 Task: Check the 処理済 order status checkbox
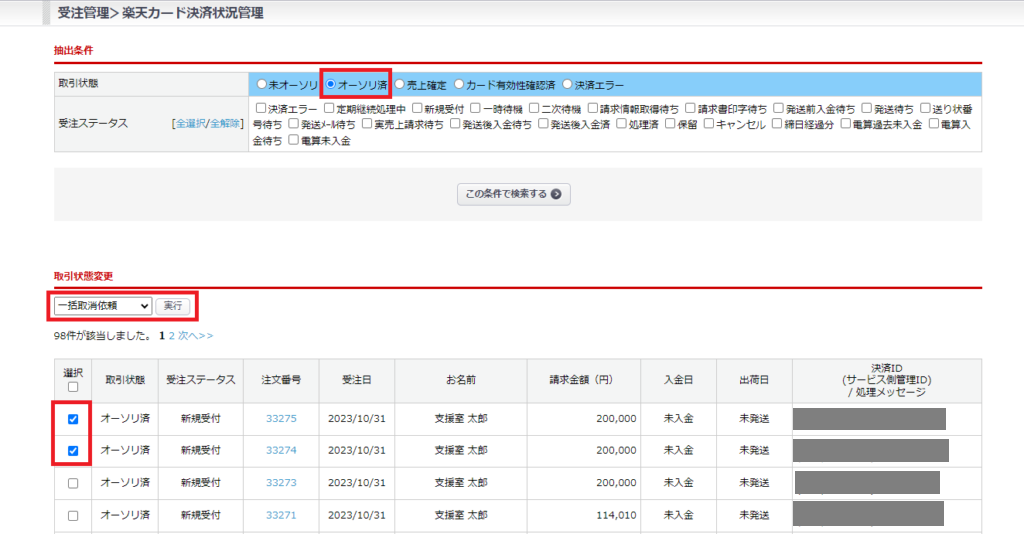(621, 124)
